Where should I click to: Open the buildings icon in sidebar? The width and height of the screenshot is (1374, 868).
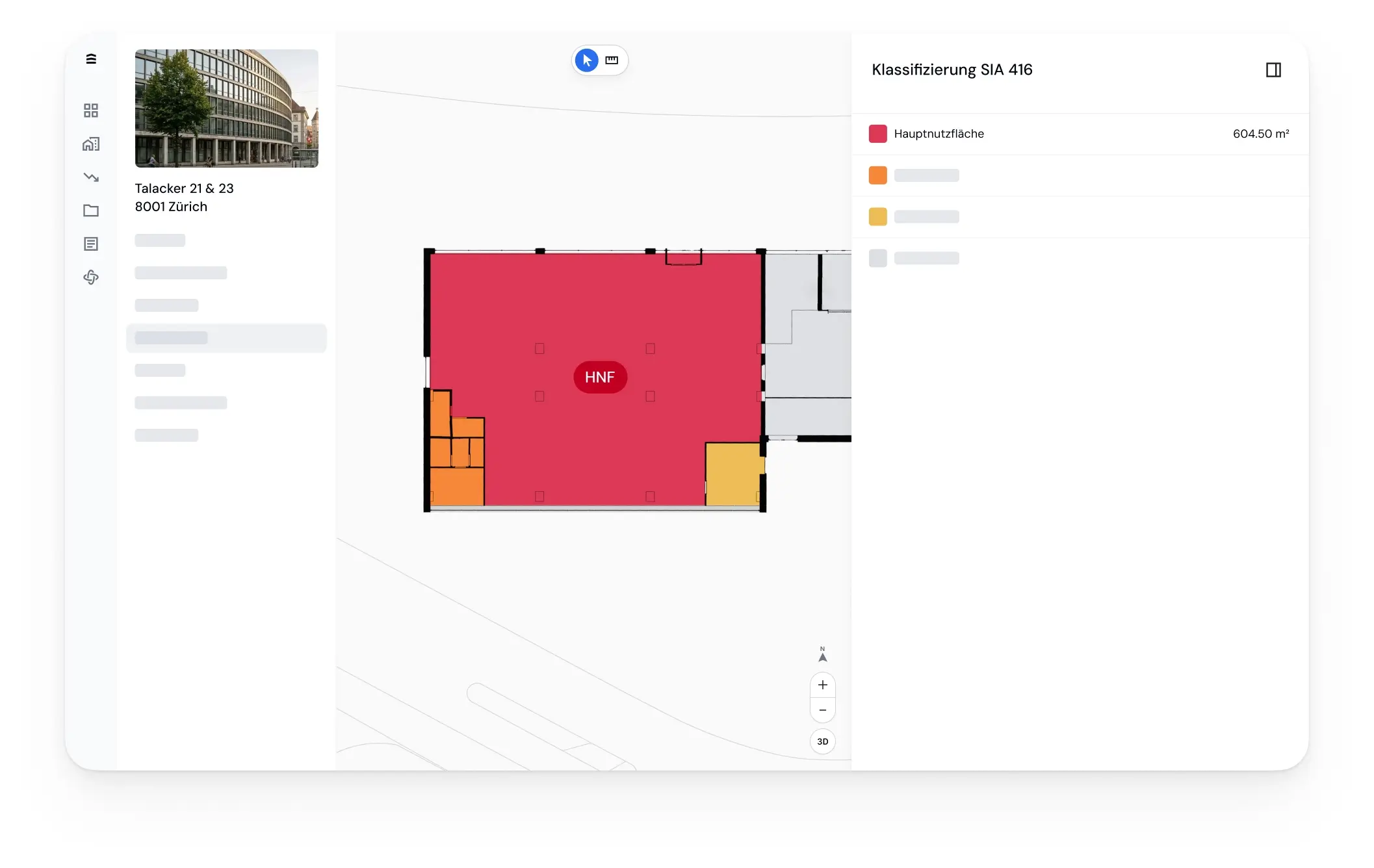pyautogui.click(x=91, y=144)
